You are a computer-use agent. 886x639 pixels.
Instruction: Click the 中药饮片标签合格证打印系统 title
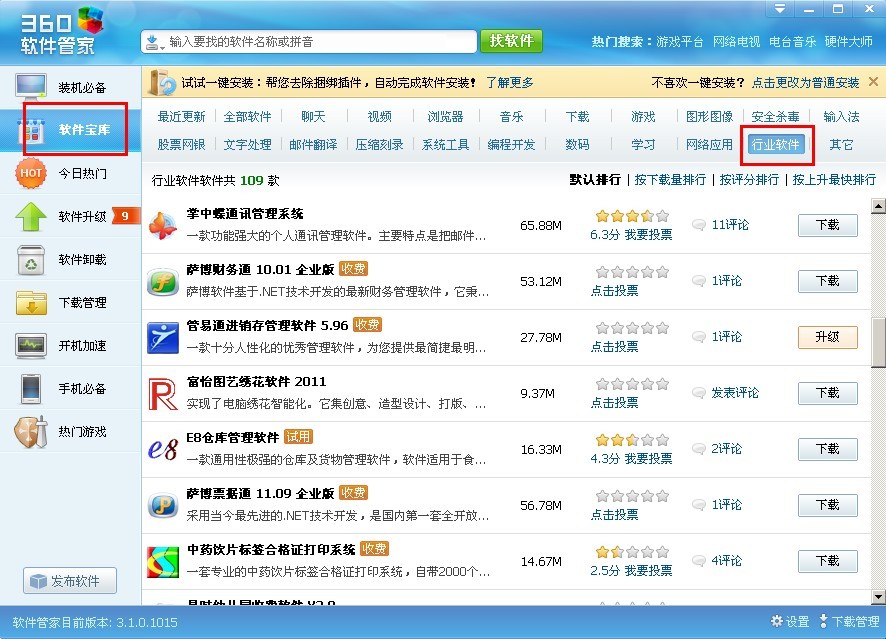tap(271, 550)
